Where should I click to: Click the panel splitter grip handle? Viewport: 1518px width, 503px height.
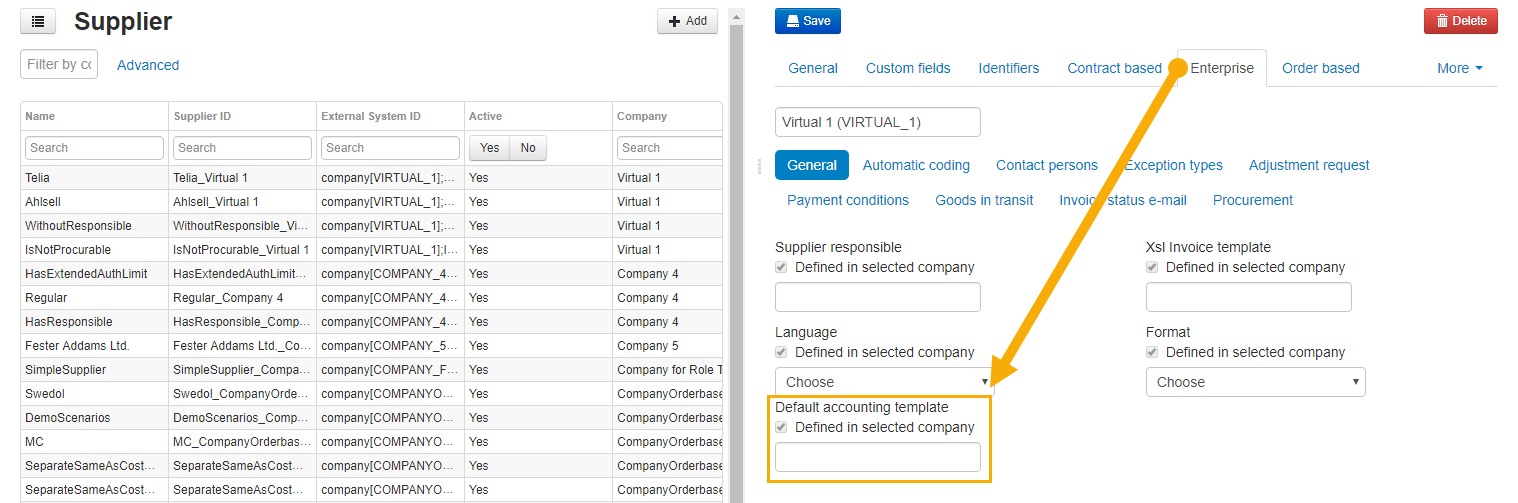click(759, 165)
